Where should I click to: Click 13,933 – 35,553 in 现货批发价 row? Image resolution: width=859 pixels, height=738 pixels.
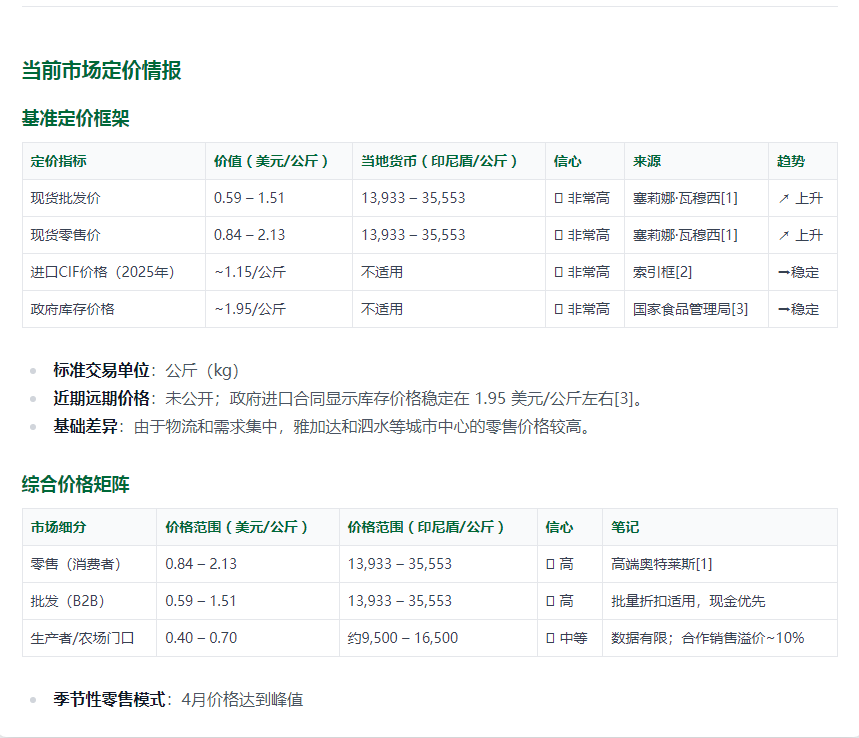click(413, 198)
